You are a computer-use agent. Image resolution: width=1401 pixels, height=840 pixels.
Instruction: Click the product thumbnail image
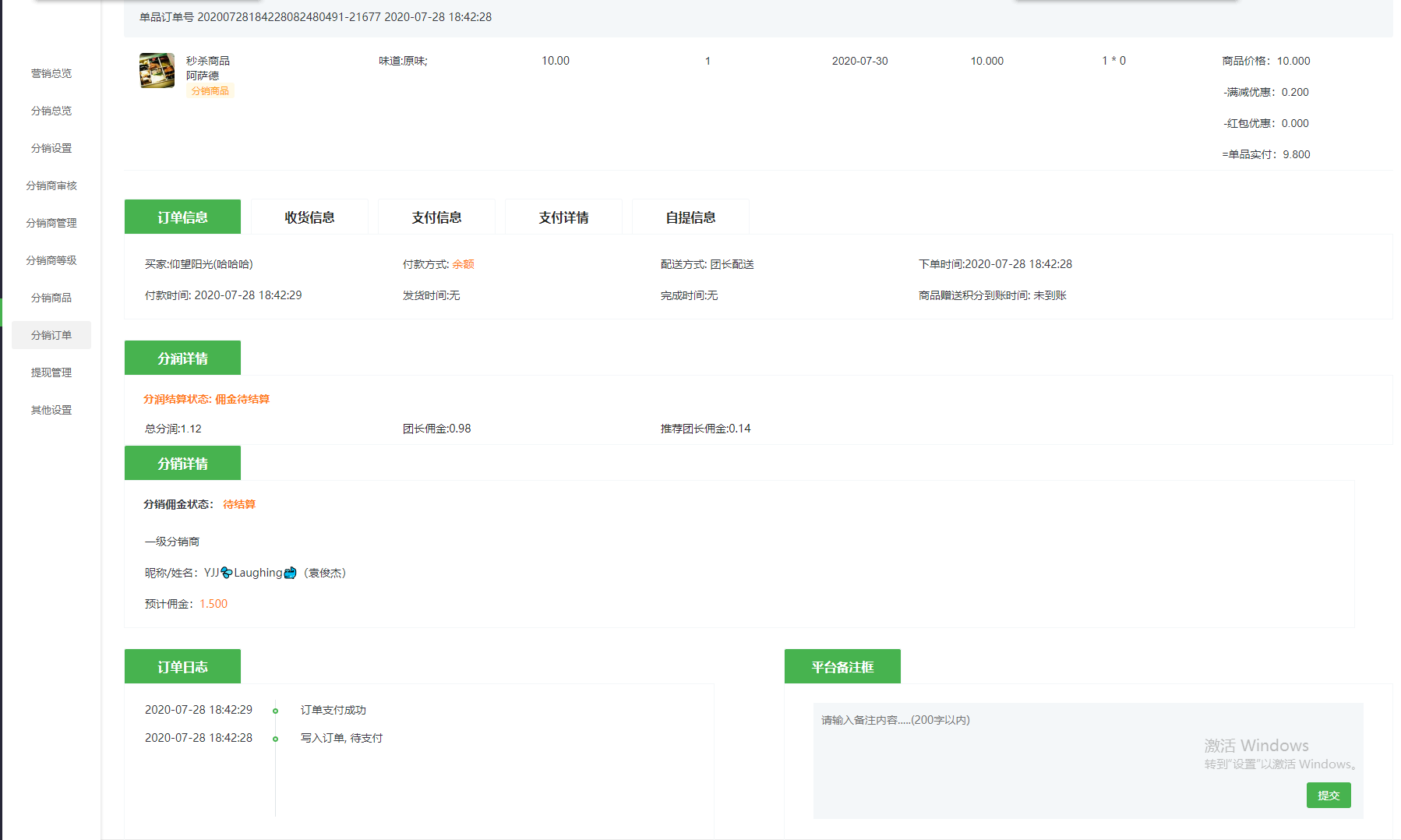point(157,71)
